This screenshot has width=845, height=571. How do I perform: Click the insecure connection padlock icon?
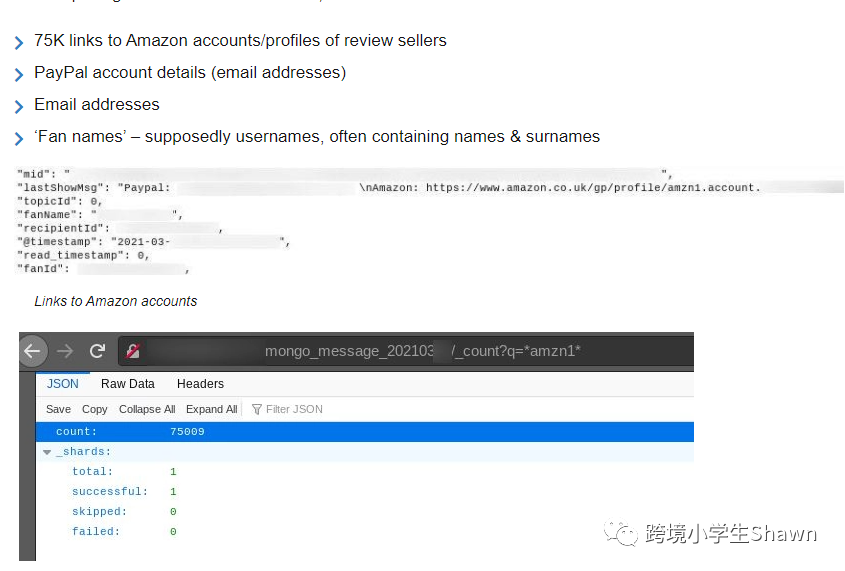pyautogui.click(x=132, y=351)
